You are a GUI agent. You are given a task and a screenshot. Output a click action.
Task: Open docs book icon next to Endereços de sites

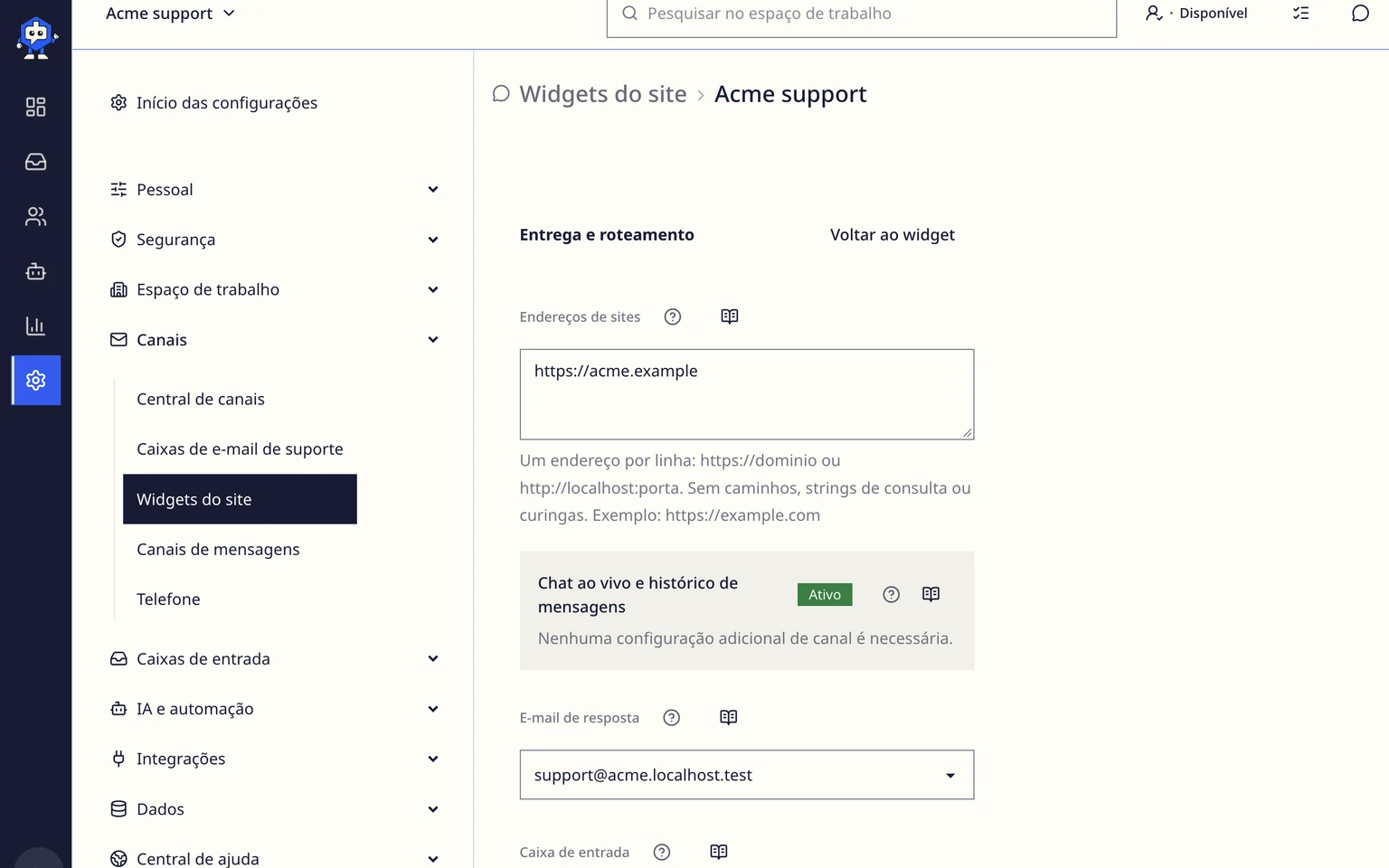click(729, 316)
